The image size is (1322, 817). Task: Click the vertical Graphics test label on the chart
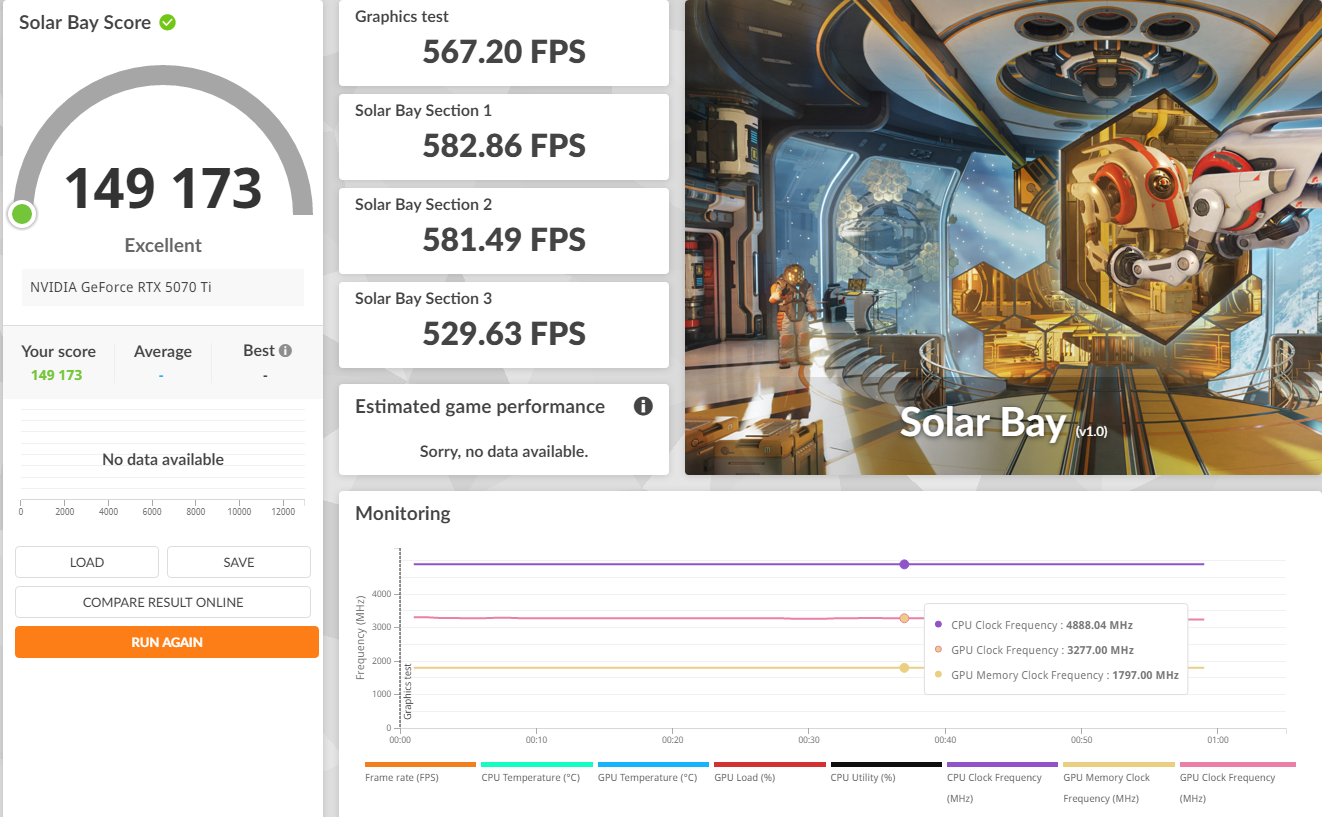[408, 691]
